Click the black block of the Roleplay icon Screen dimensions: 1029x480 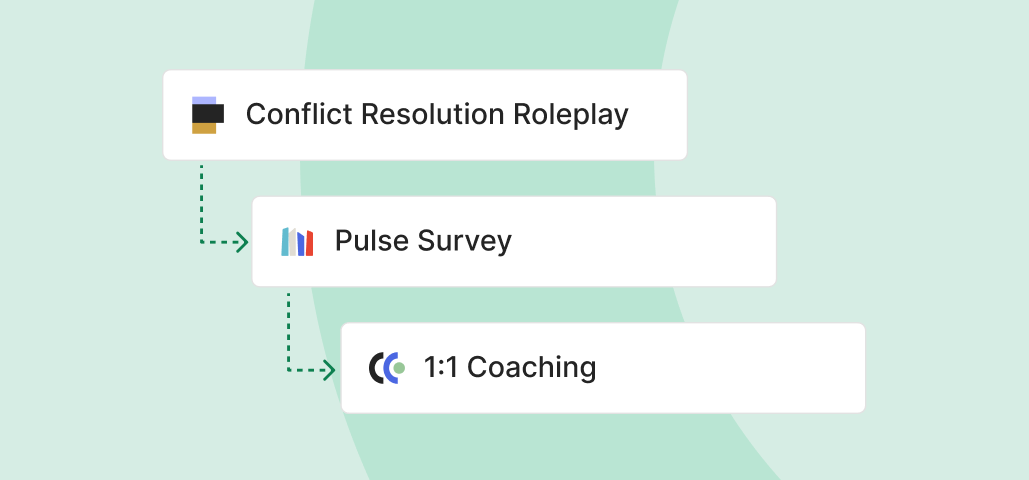tap(210, 113)
